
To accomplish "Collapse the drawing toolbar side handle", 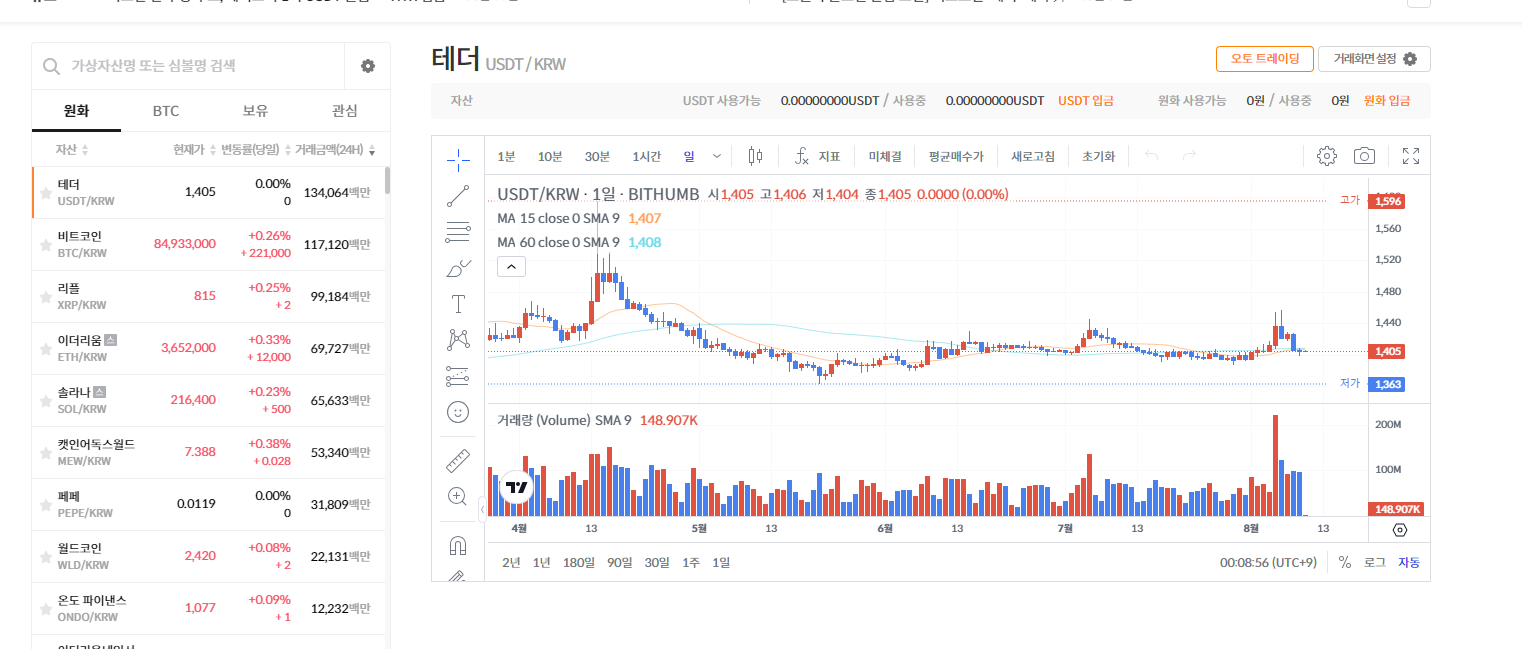I will (483, 509).
